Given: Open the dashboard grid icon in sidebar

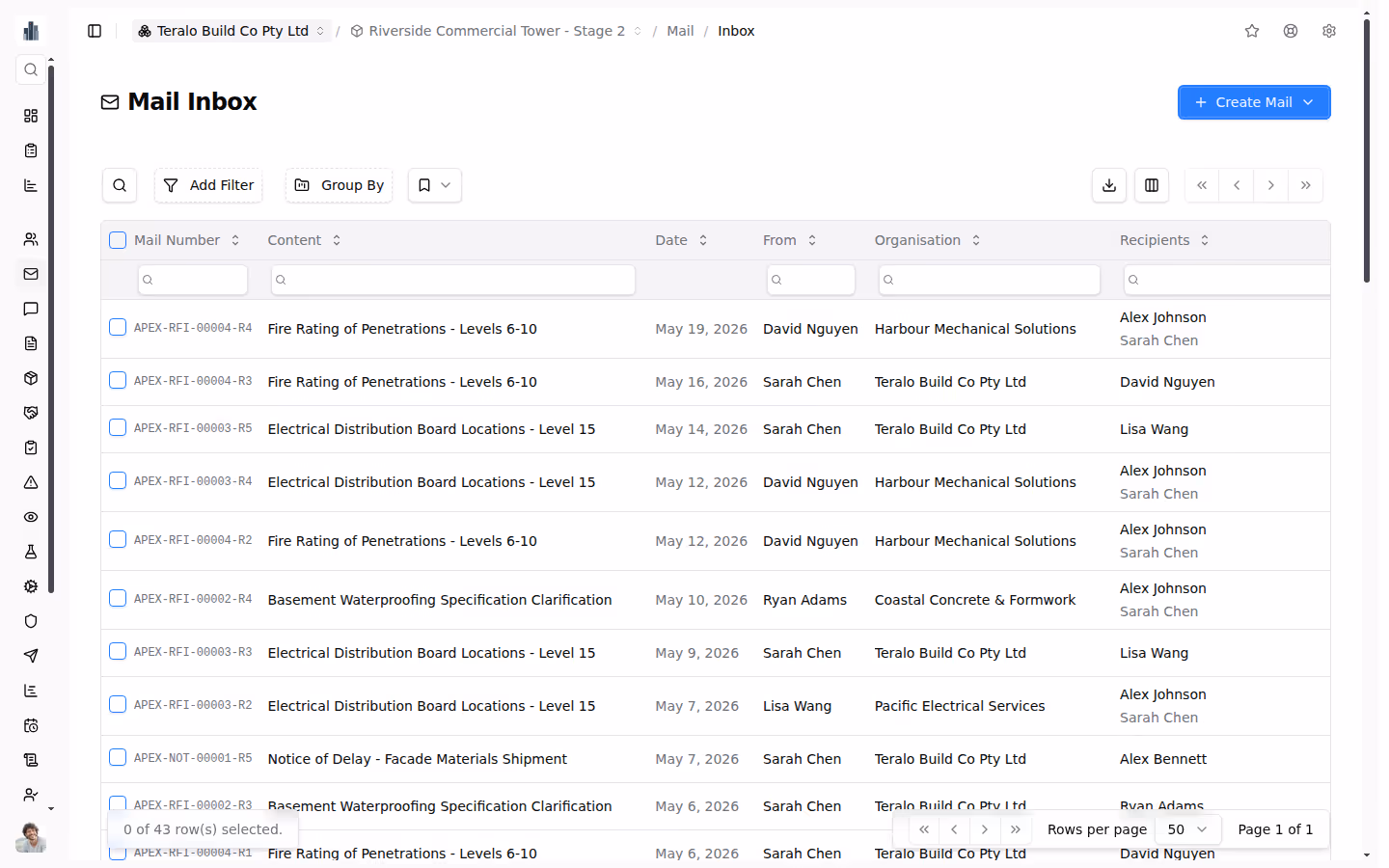Looking at the screenshot, I should [31, 116].
